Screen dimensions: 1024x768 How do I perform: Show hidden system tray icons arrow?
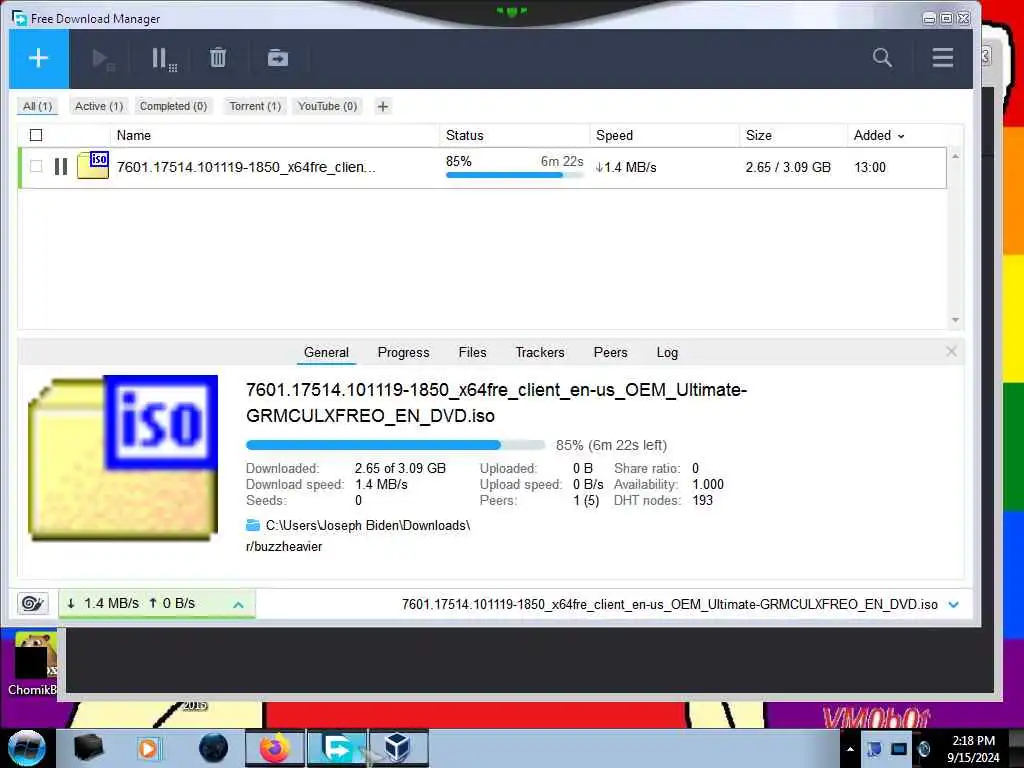[x=850, y=749]
